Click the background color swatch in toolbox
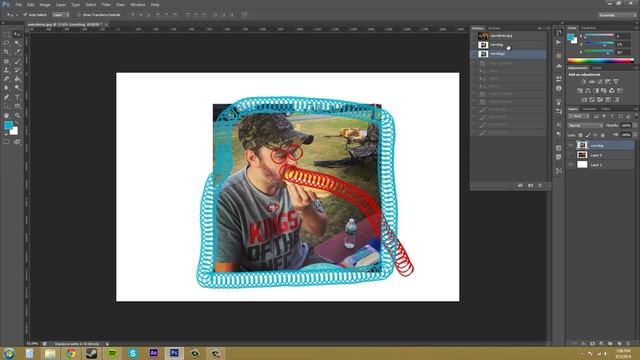This screenshot has height=360, width=640. [15, 132]
